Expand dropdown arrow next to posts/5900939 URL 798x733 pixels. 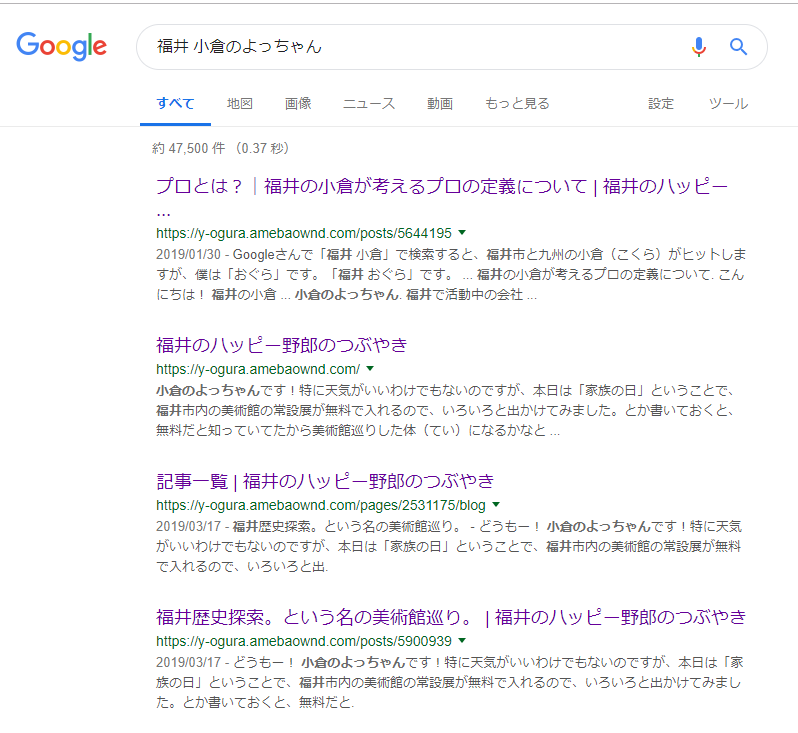pos(462,640)
